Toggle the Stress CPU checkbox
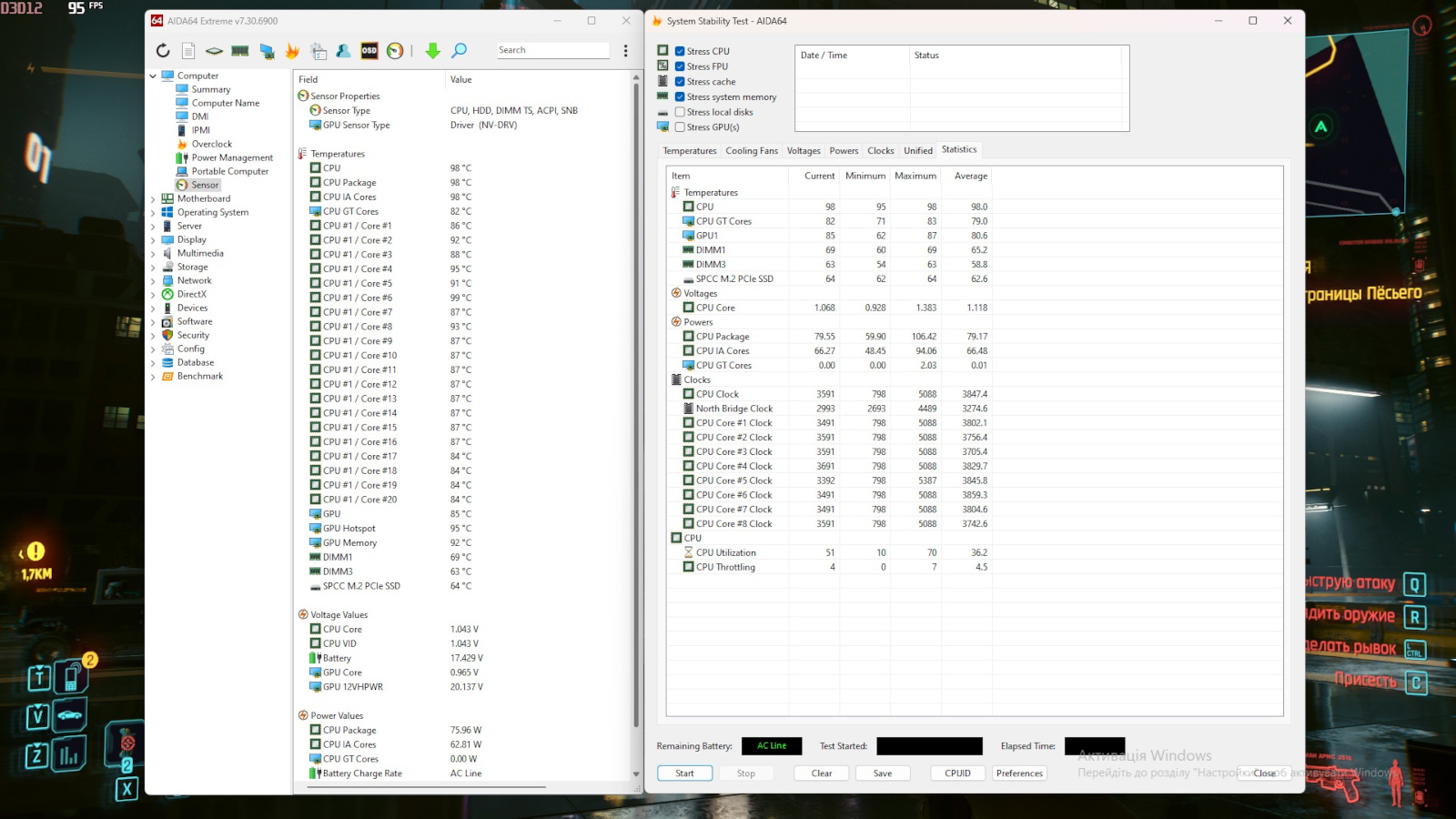Screen dimensions: 1456x819 pos(680,51)
